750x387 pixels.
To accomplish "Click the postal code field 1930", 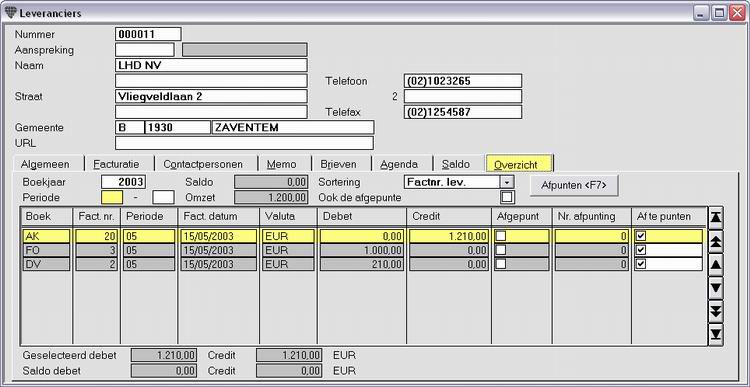I will click(x=177, y=127).
